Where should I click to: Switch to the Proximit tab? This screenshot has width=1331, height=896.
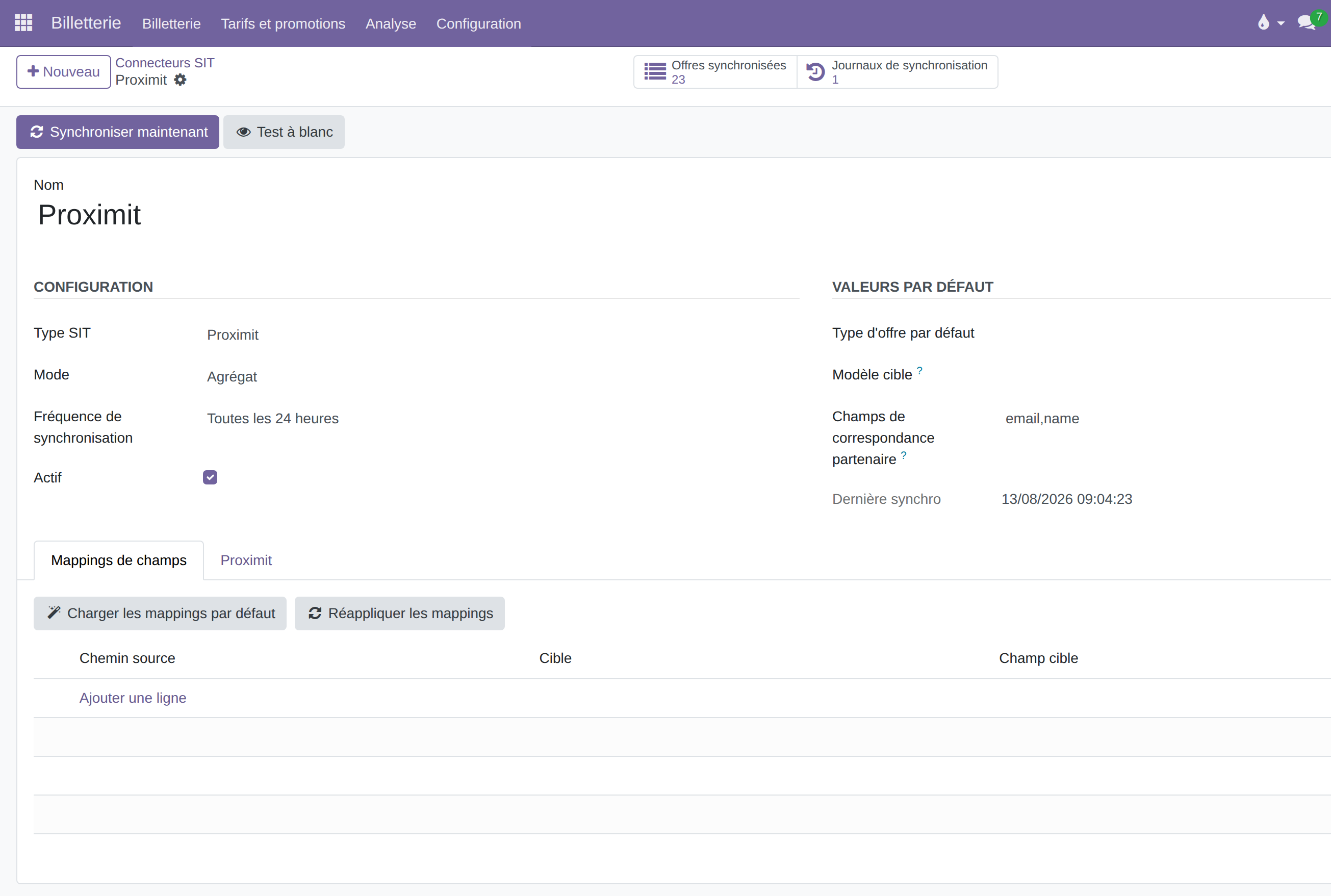pos(246,560)
